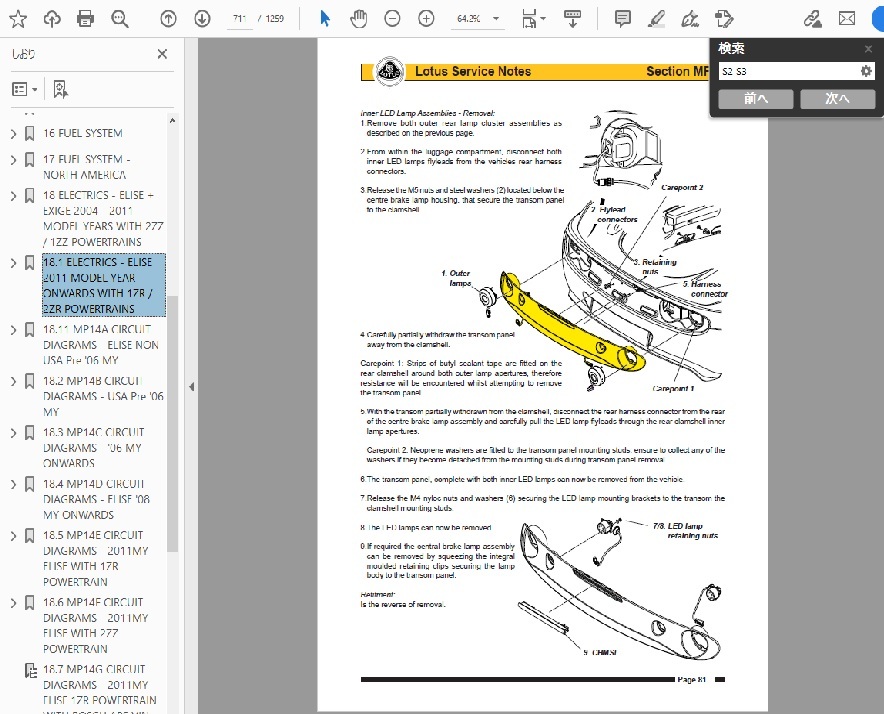
Task: Zoom out with the minus circle
Action: tap(392, 19)
